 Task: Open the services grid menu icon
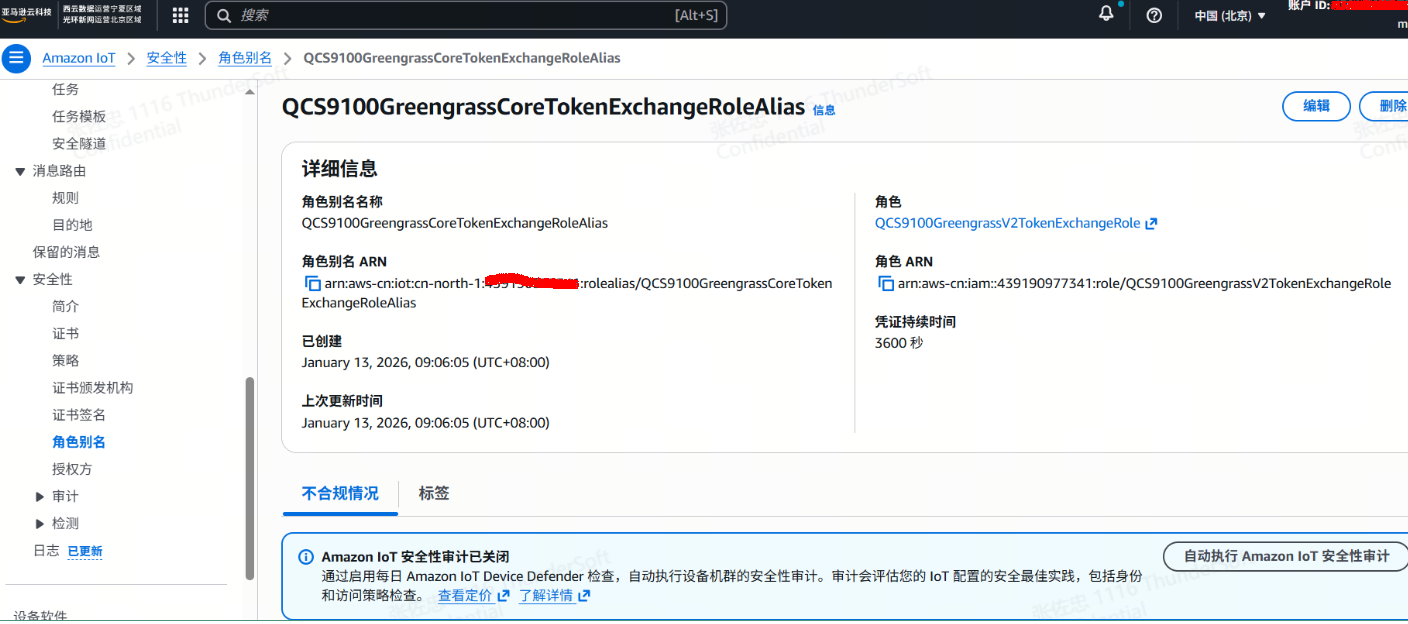(x=181, y=15)
